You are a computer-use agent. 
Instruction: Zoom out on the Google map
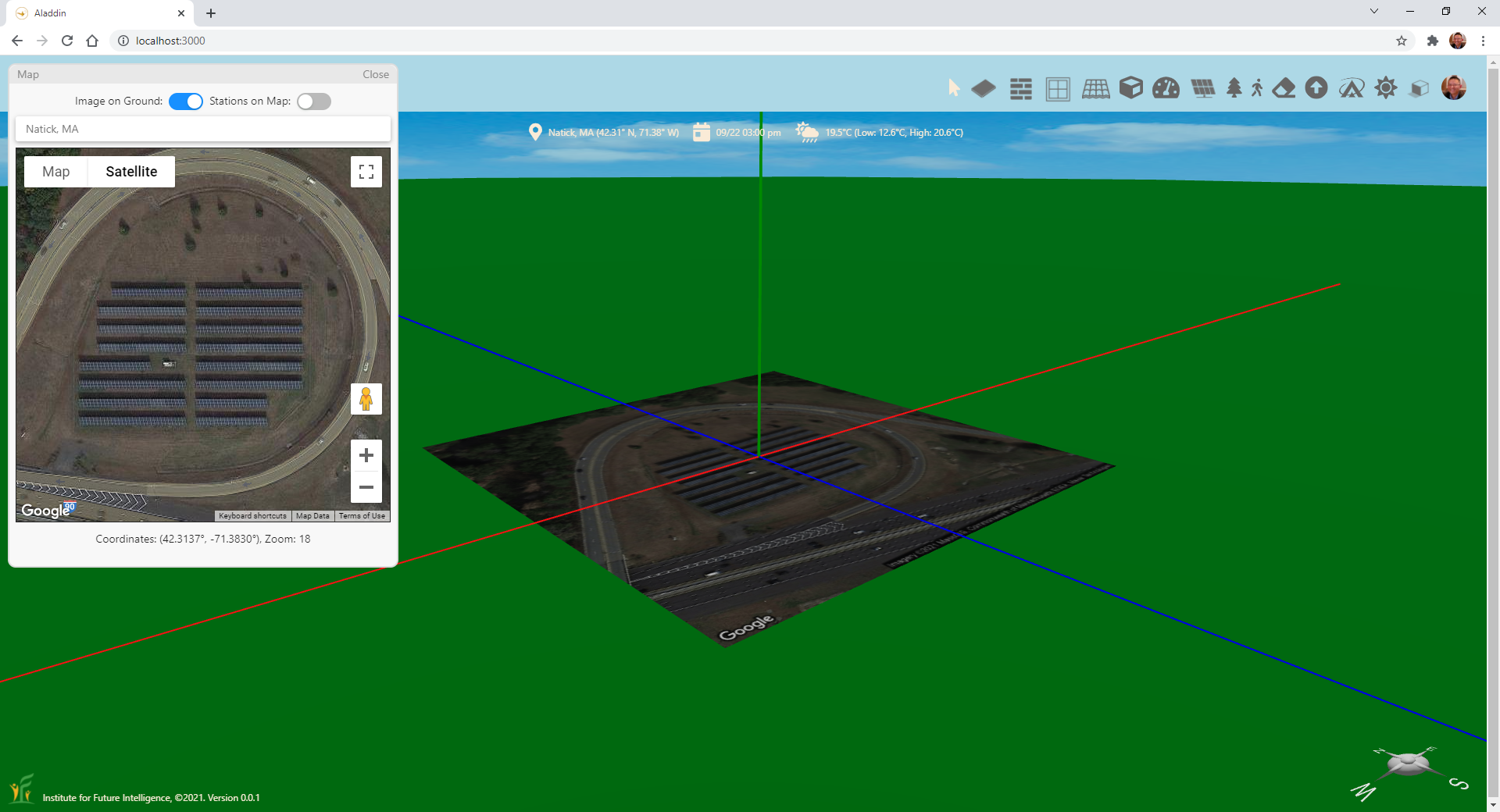tap(366, 487)
